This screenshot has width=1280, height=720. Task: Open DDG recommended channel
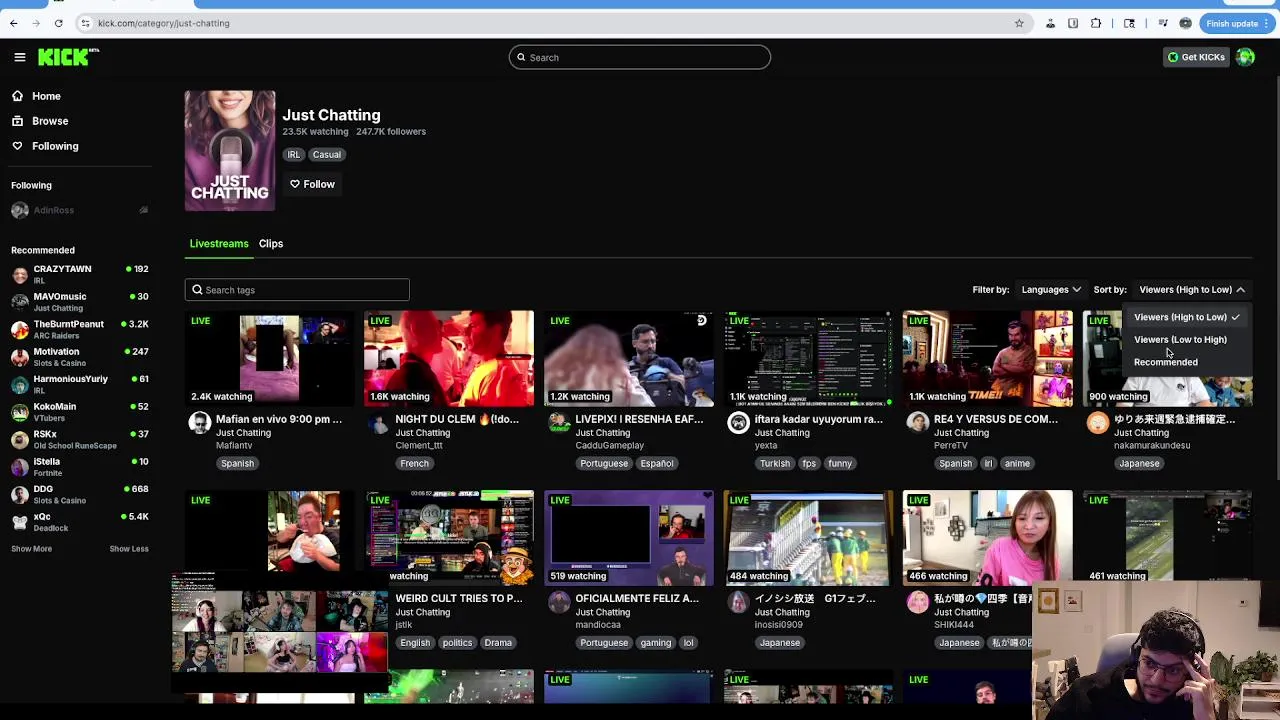pos(80,494)
